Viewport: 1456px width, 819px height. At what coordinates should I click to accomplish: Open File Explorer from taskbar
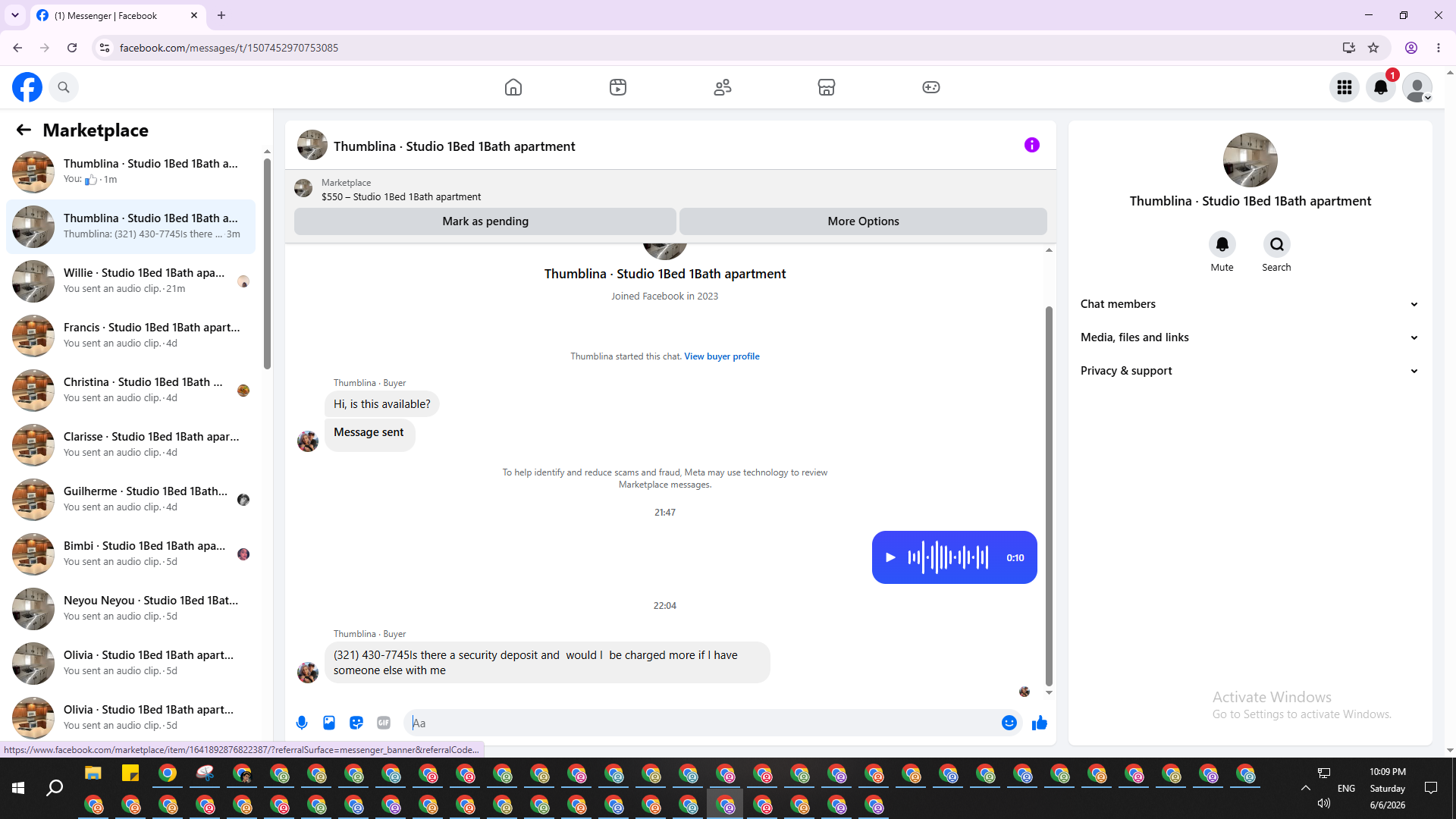coord(93,773)
